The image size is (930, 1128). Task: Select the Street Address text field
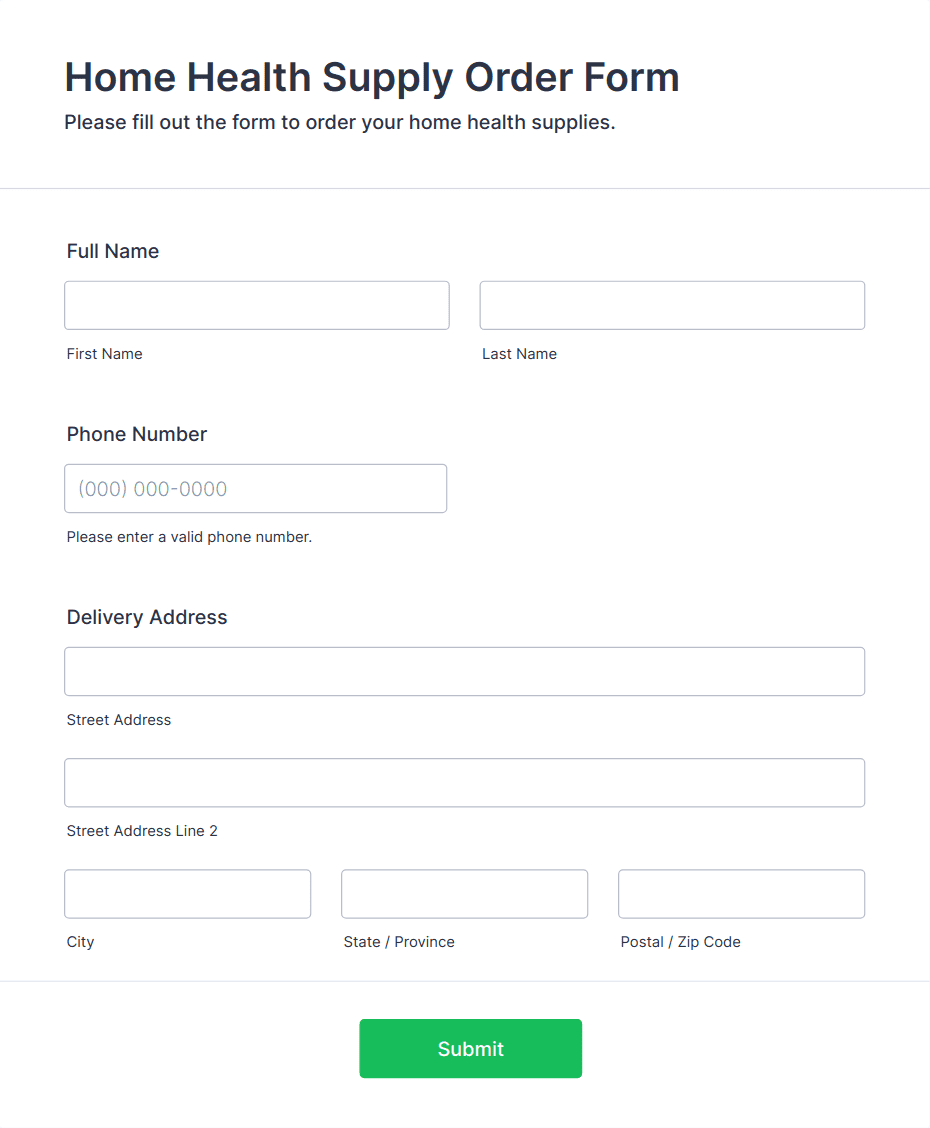pos(464,671)
